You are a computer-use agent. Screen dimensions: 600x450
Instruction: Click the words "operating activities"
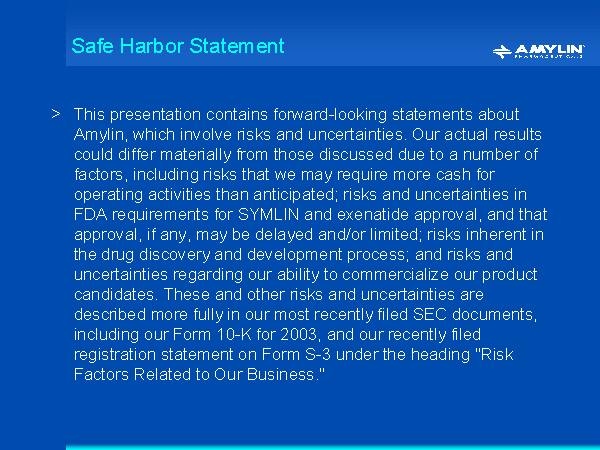click(x=139, y=194)
